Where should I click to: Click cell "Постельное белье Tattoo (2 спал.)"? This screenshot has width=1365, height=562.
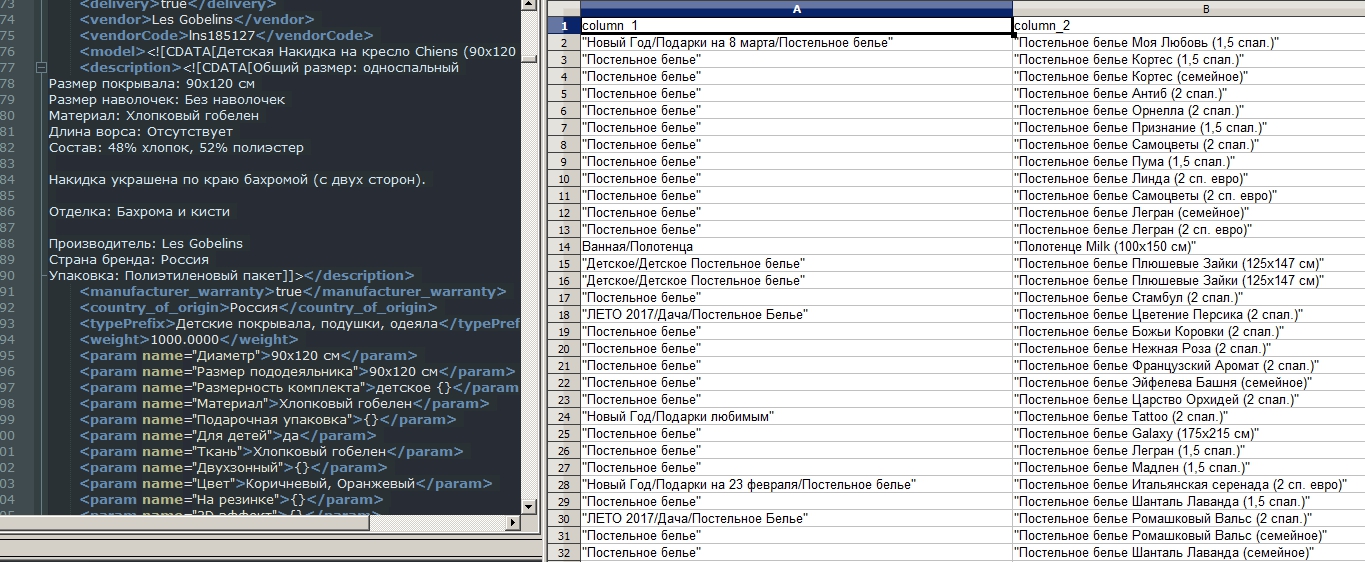[1189, 417]
